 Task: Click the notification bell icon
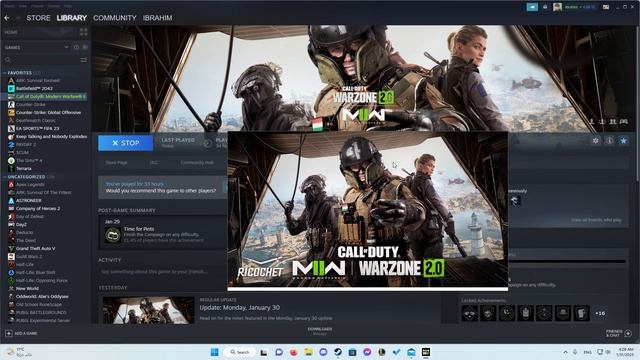click(x=545, y=7)
